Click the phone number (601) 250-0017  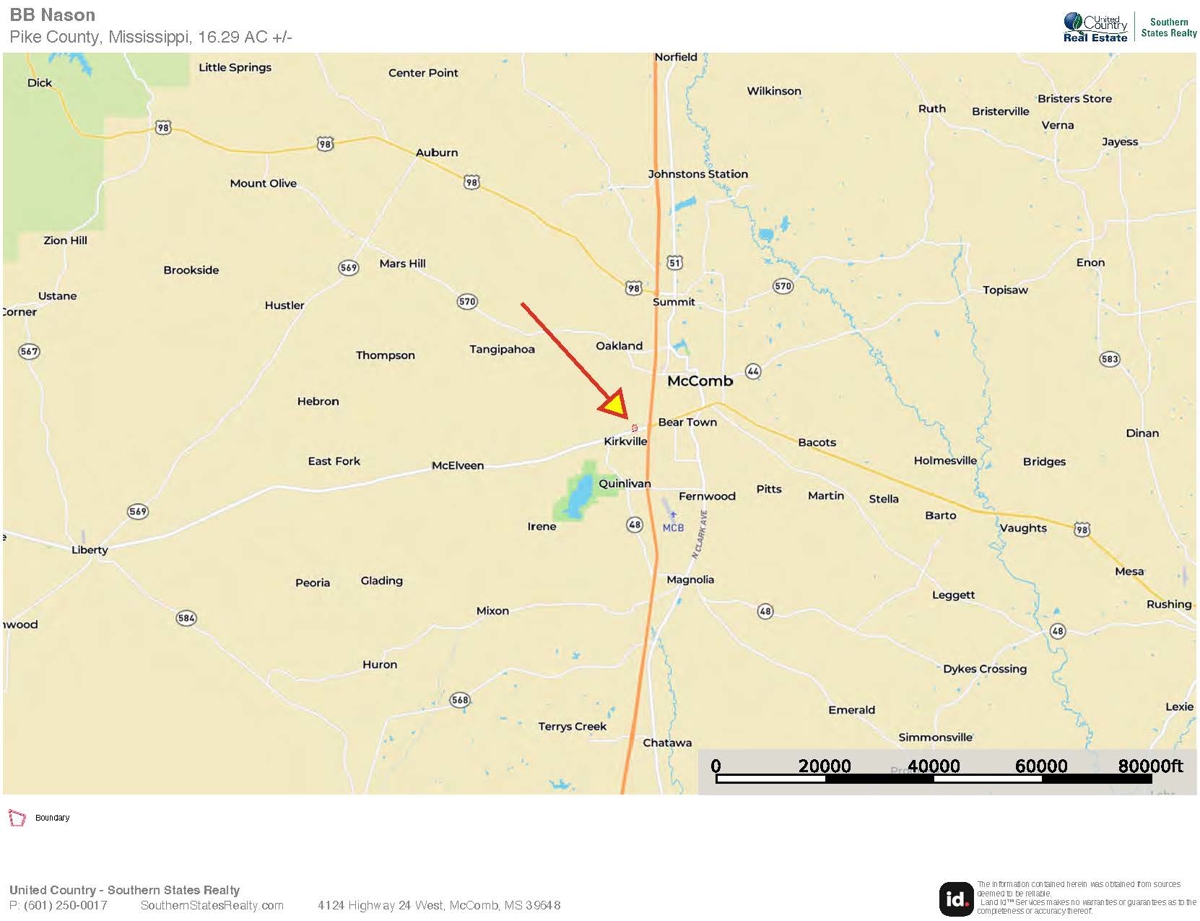[x=58, y=905]
